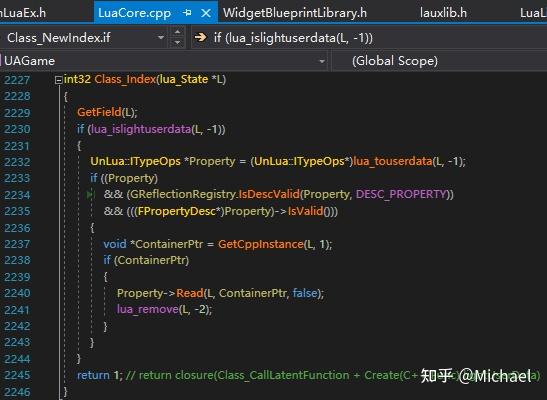Switch to the lauxlib.h tab
This screenshot has height=400, width=547.
(x=443, y=13)
